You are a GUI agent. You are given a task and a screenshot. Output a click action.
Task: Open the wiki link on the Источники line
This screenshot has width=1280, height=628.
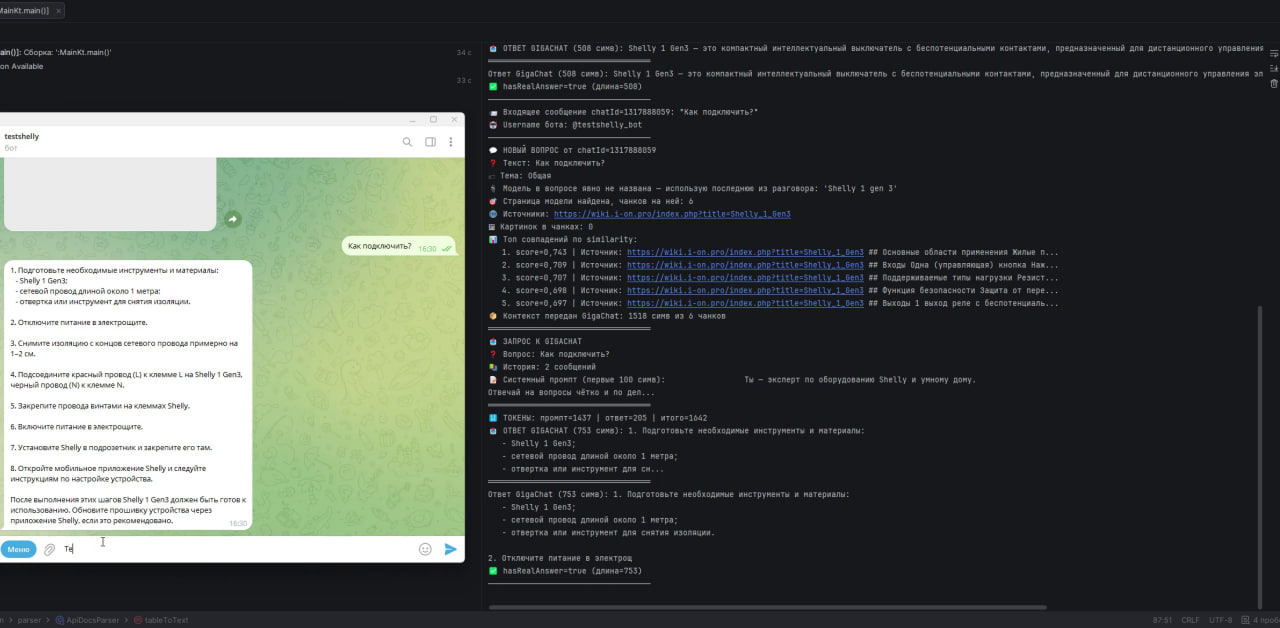[672, 214]
